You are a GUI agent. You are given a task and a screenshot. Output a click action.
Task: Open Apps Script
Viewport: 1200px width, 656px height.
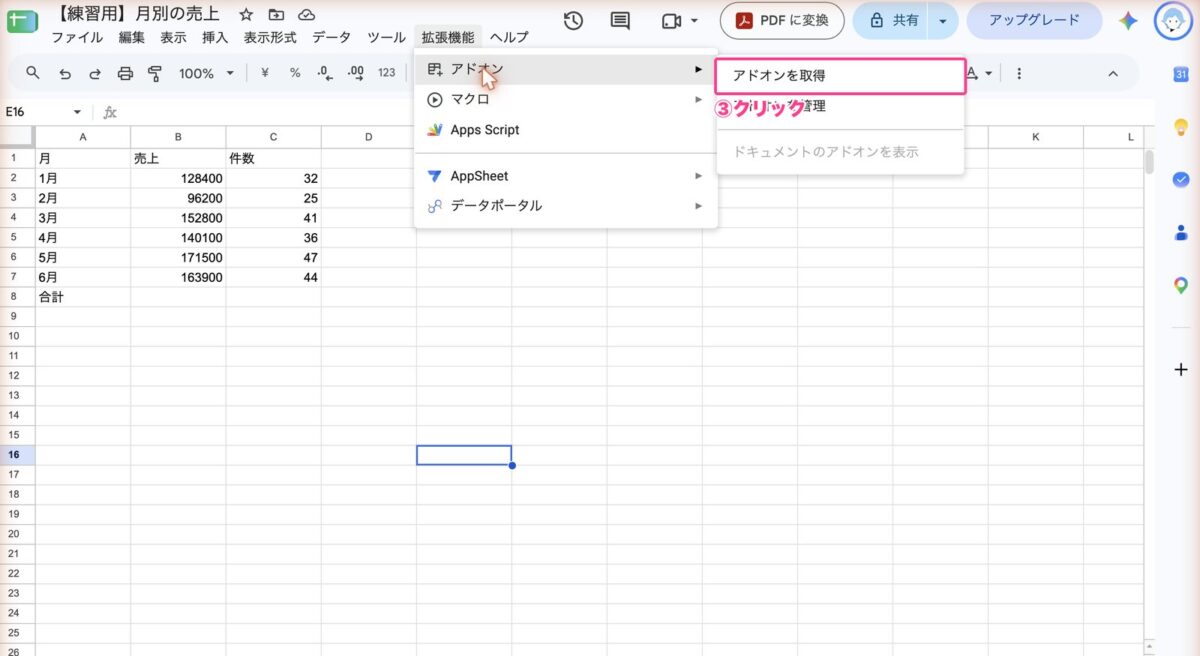click(566, 130)
